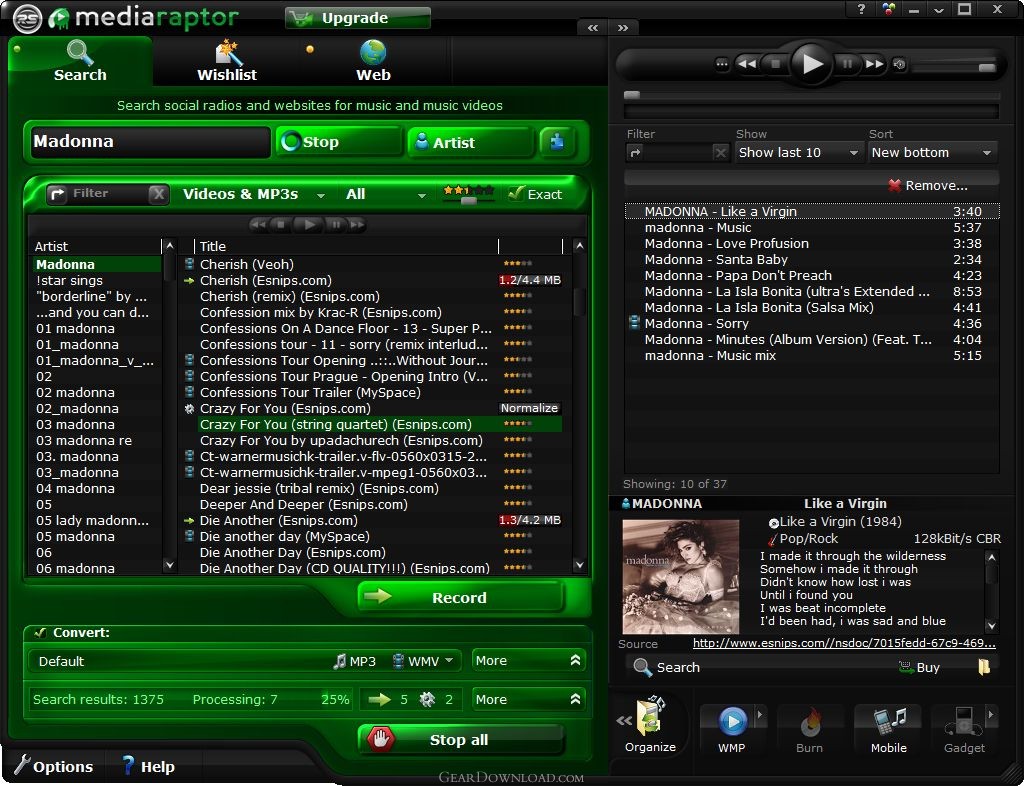Expand the Convert More options

528,661
